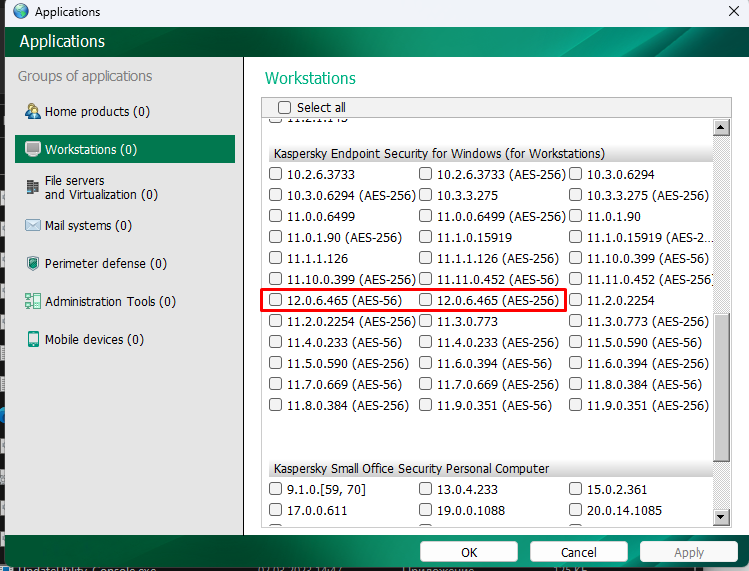Tick the Select all checkbox

pyautogui.click(x=284, y=108)
